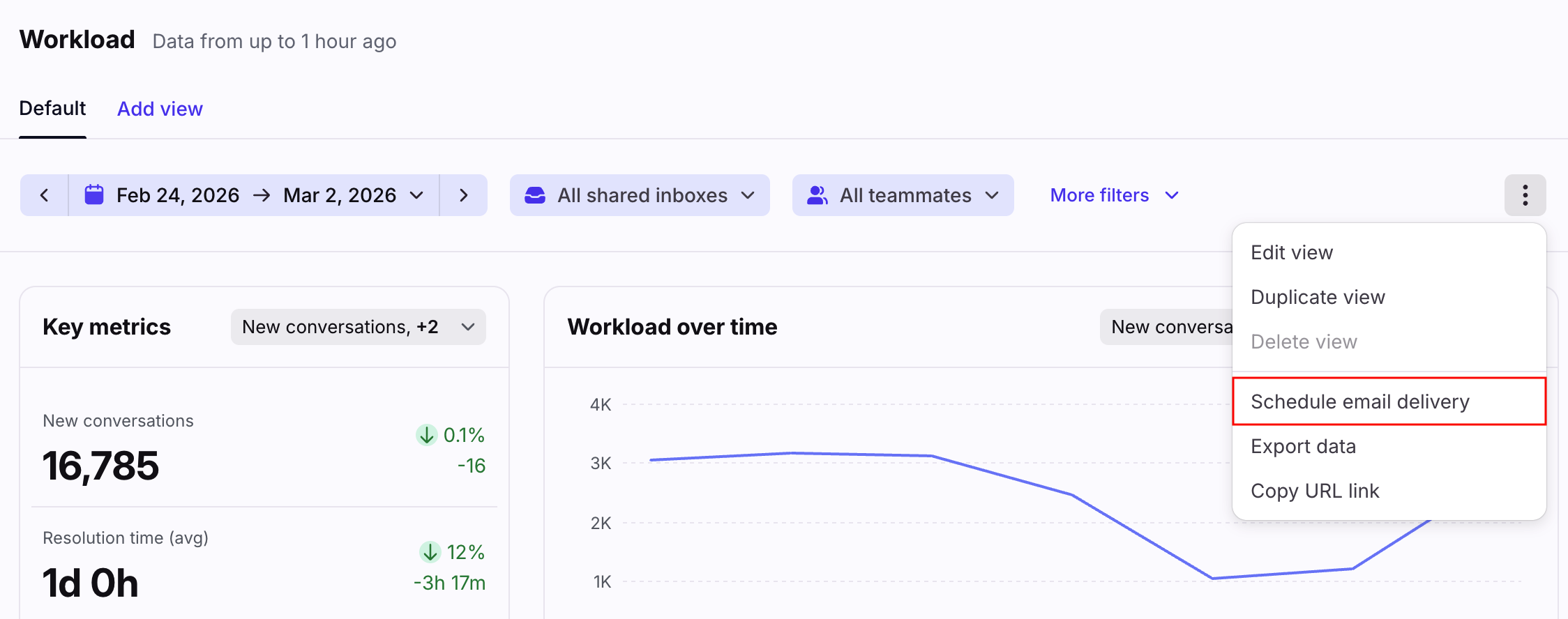Click the shared inboxes tray icon
The width and height of the screenshot is (1568, 619).
535,195
